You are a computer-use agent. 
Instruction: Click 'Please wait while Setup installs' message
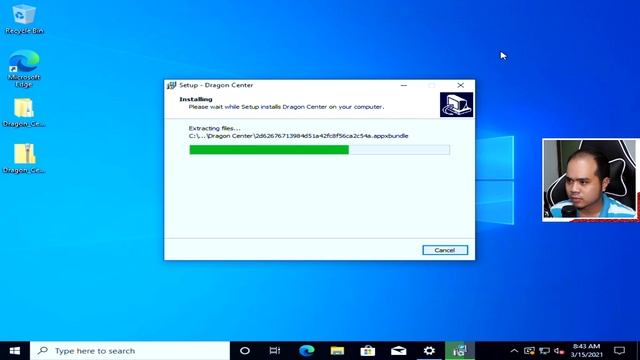(286, 107)
